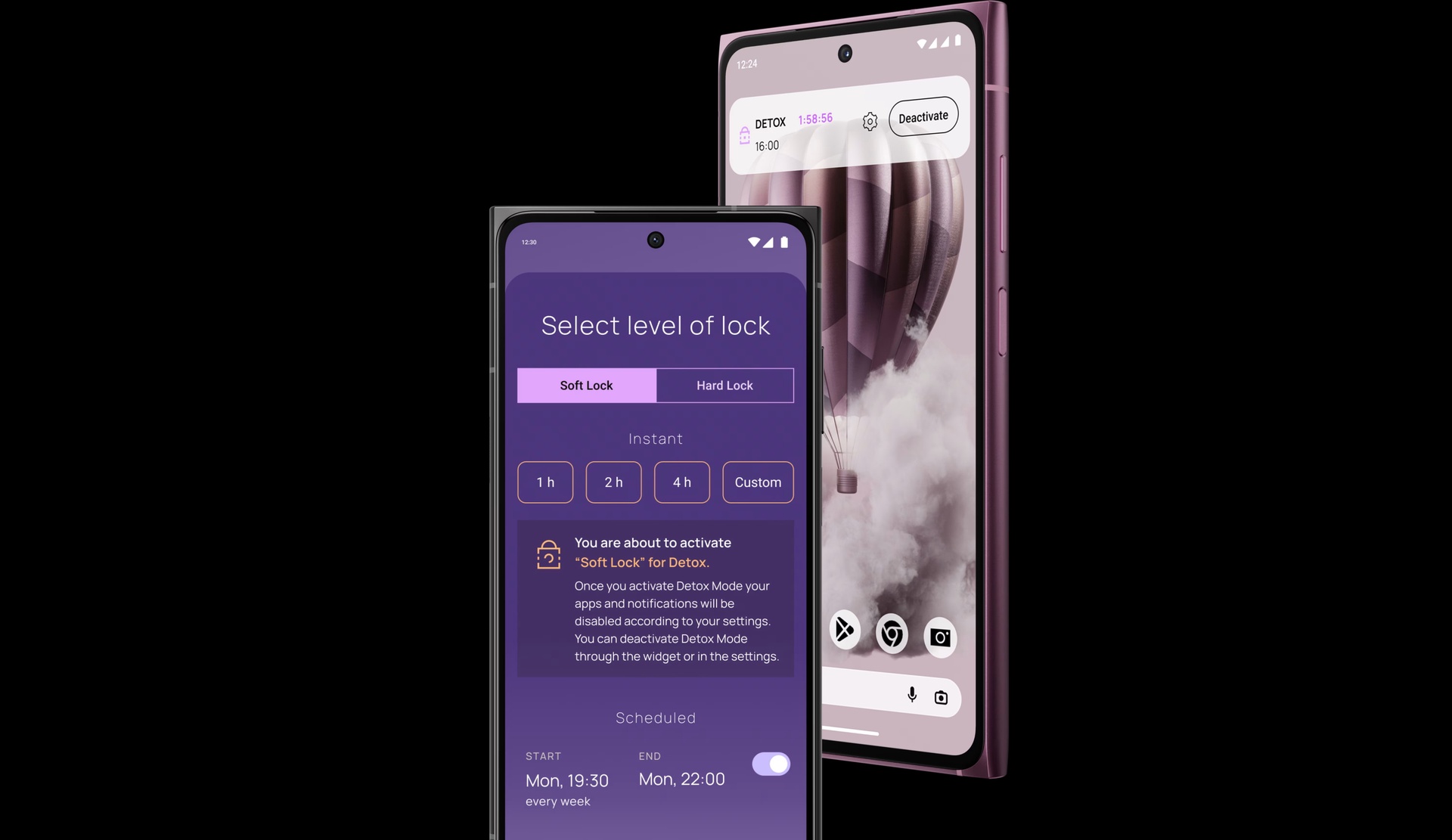Toggle Soft Lock activation switch
1452x840 pixels.
[x=772, y=764]
